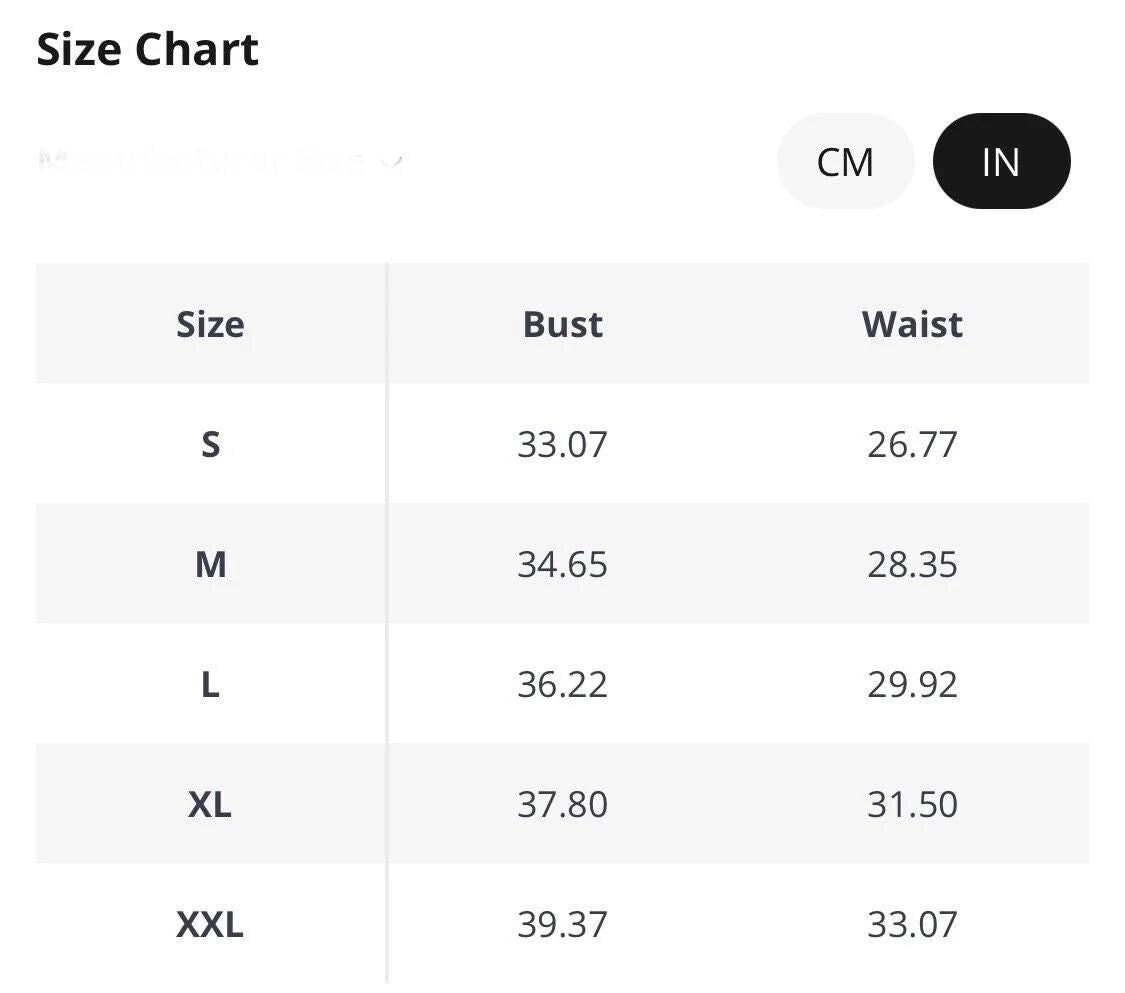Select the XXL size row label

pyautogui.click(x=210, y=924)
